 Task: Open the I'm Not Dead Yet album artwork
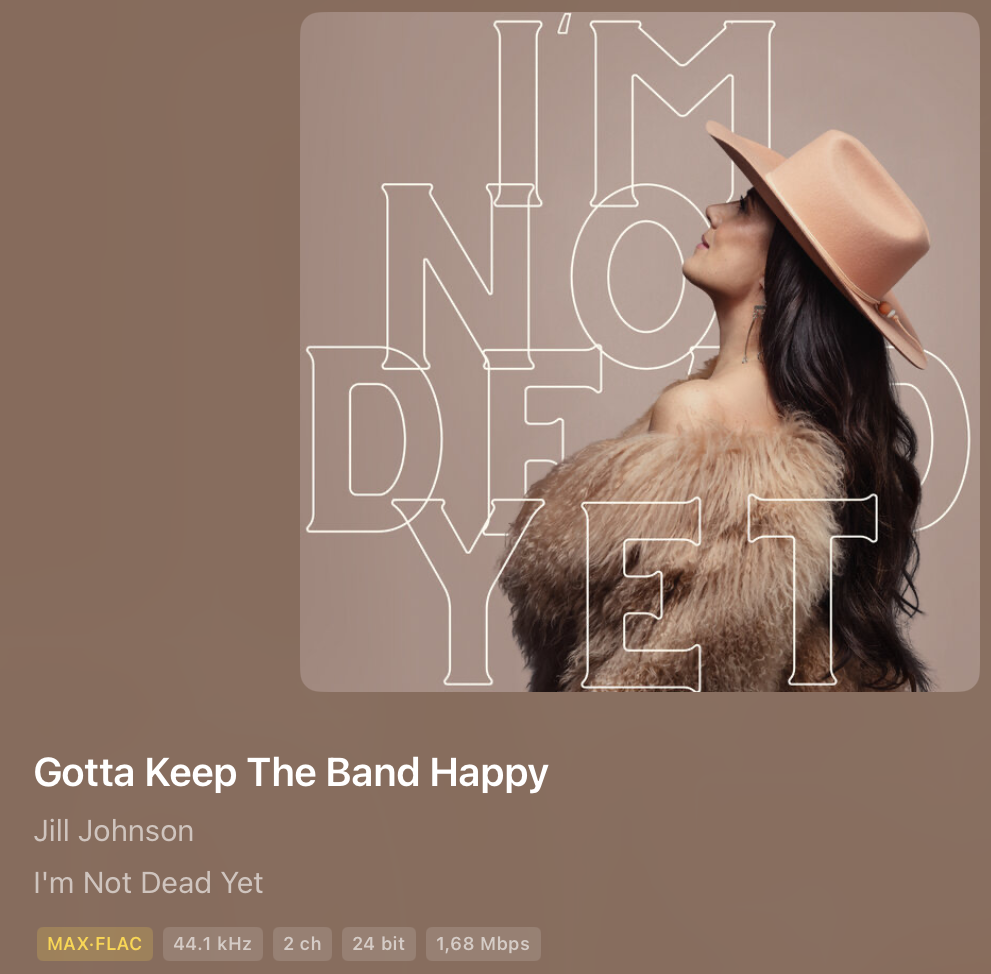pos(640,351)
